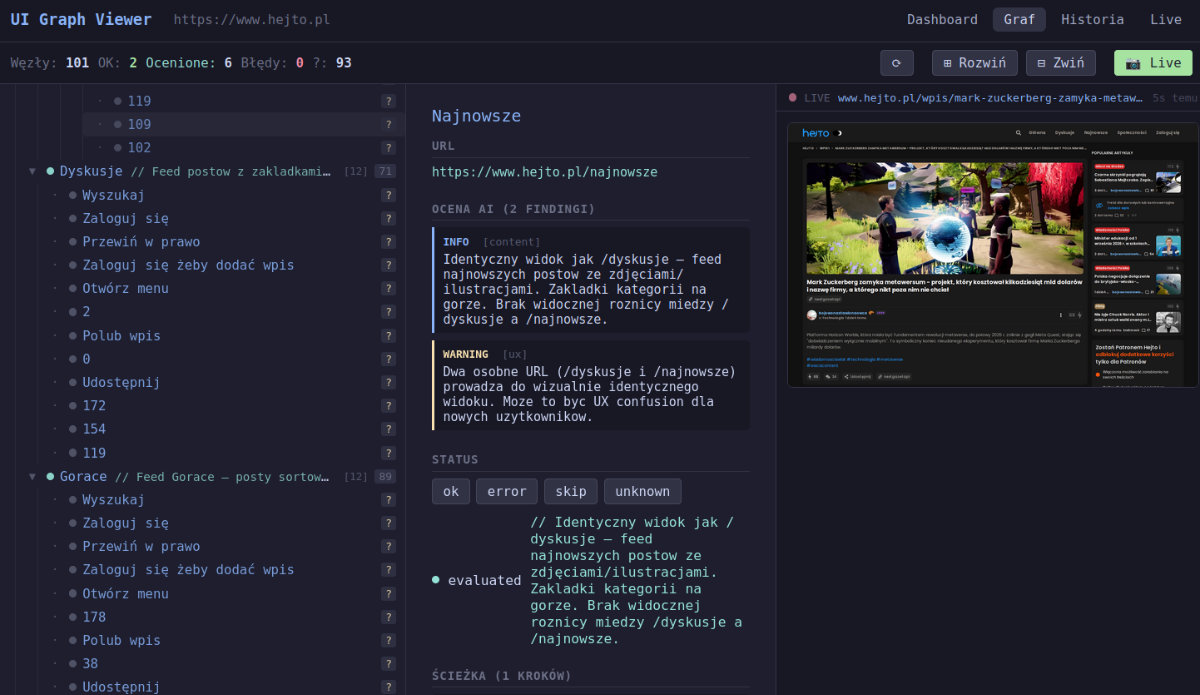Expand all nodes with Rozwiń
Viewport: 1200px width, 695px height.
click(x=974, y=63)
